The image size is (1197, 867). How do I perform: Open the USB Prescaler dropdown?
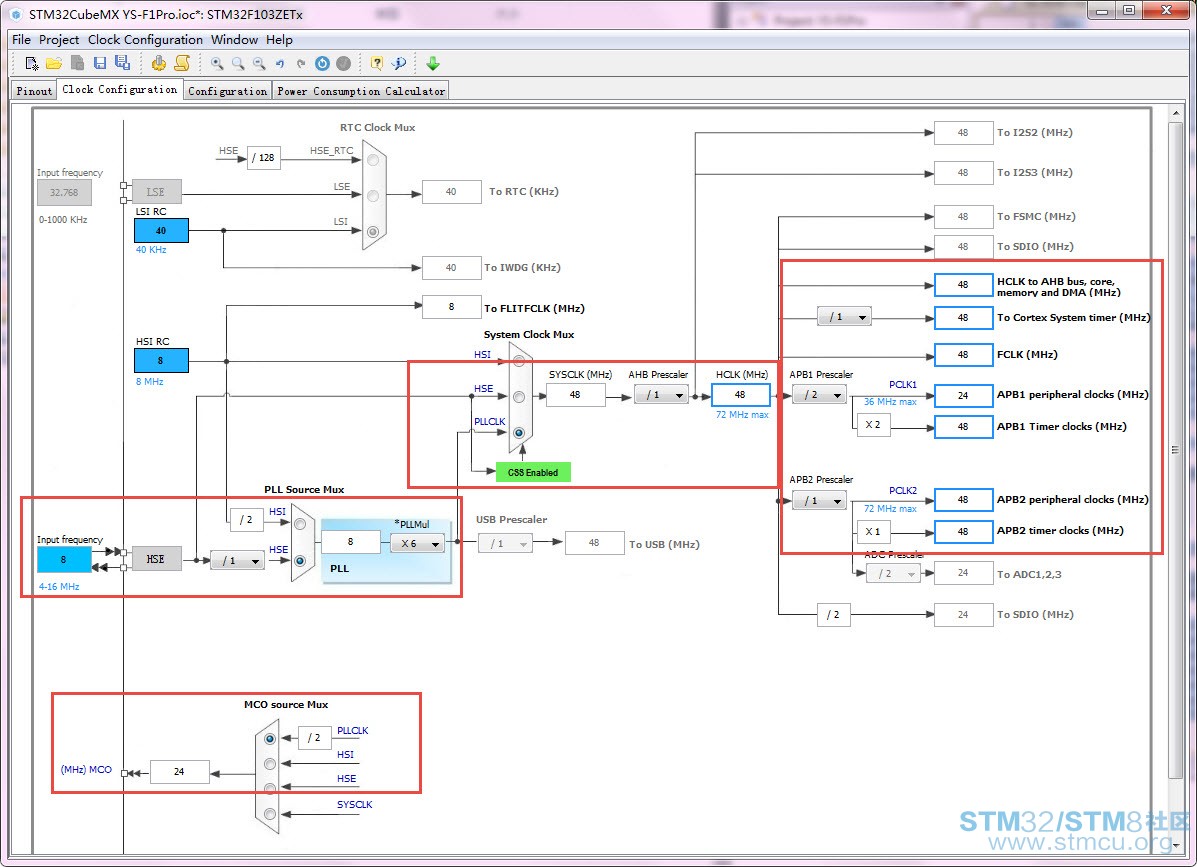tap(505, 543)
